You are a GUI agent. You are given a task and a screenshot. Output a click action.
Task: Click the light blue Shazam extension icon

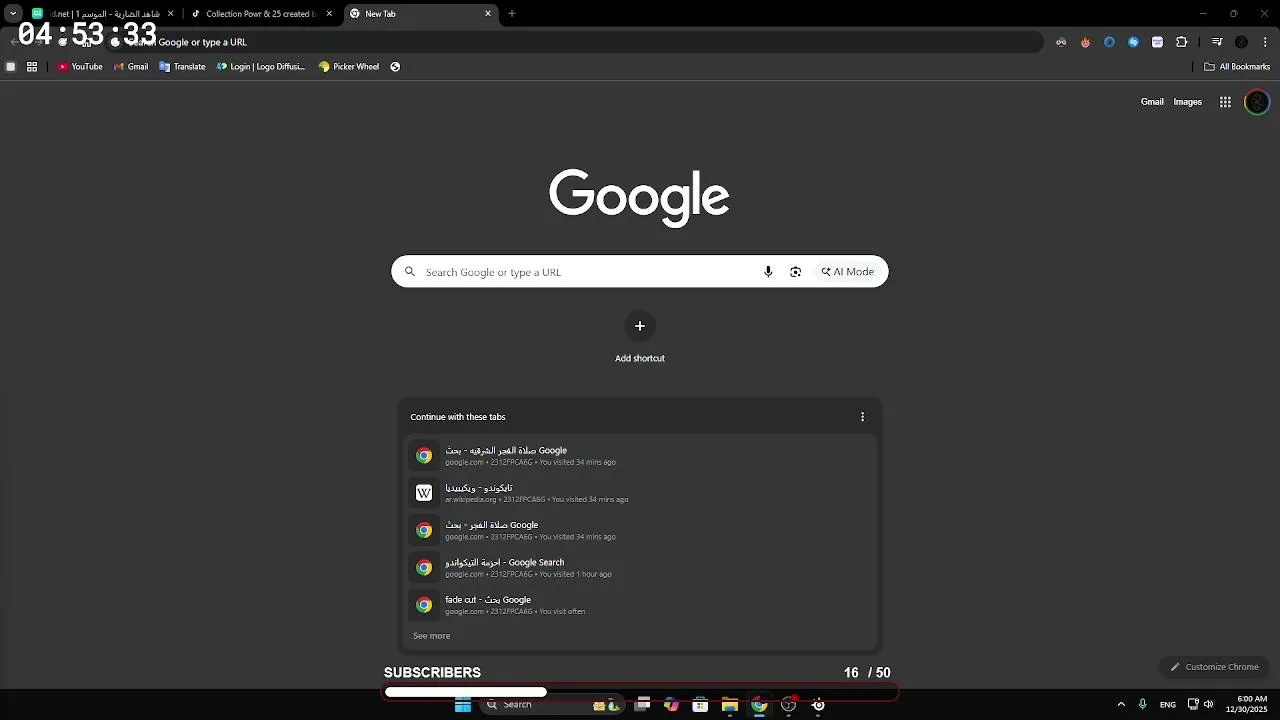click(x=1133, y=42)
